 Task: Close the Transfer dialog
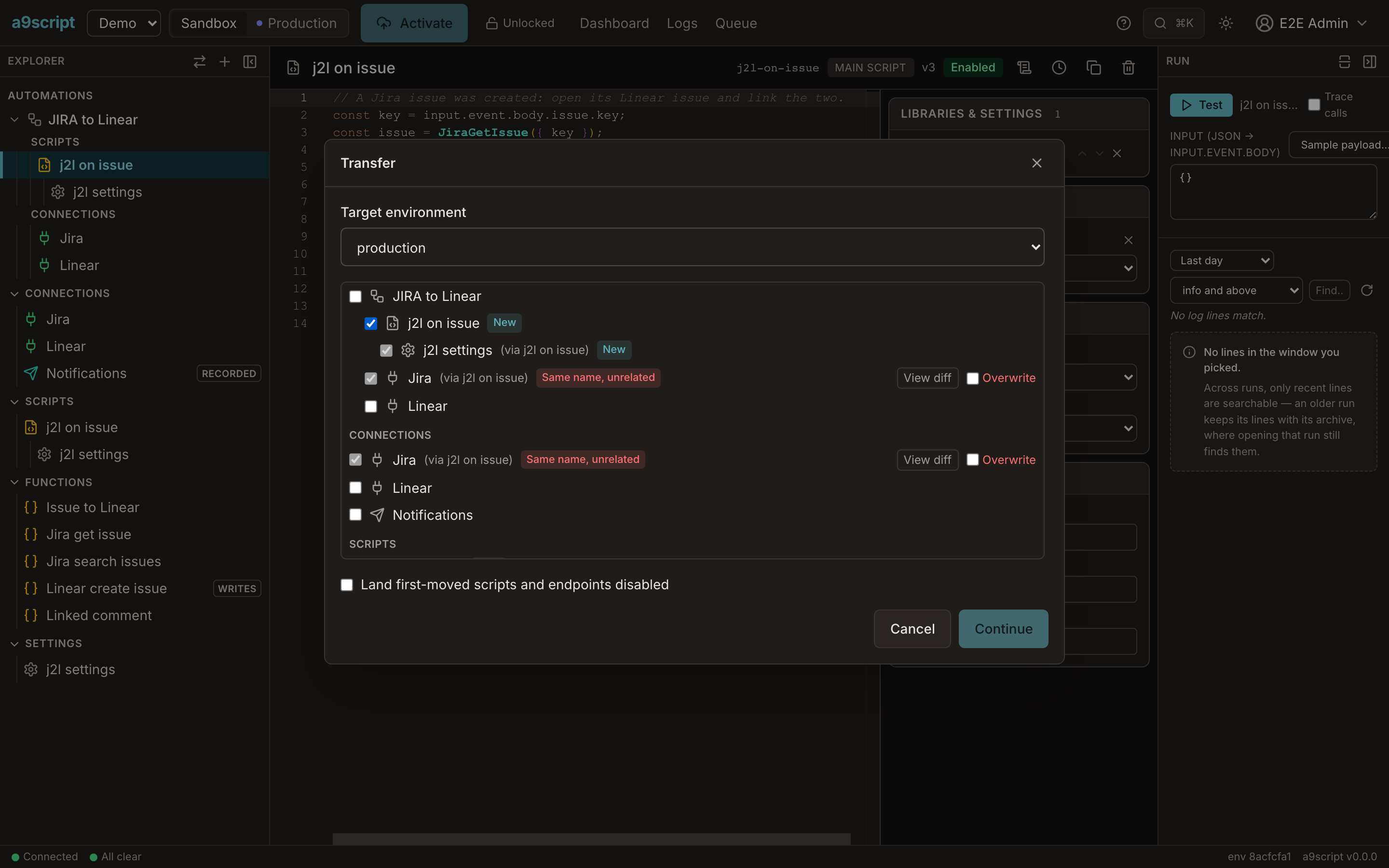click(x=1036, y=163)
